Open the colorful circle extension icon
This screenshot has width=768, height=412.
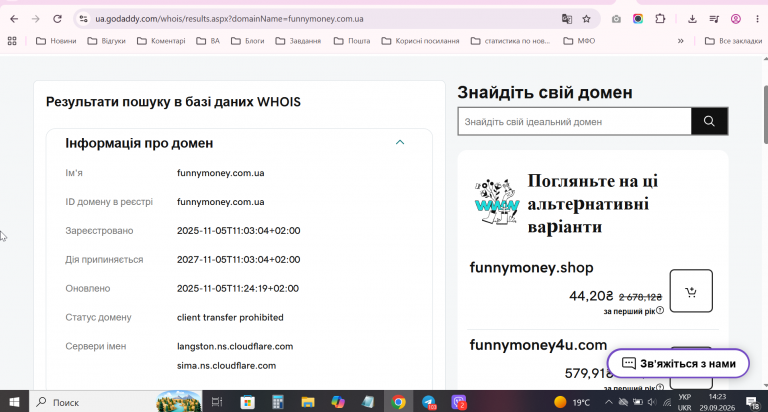point(638,19)
